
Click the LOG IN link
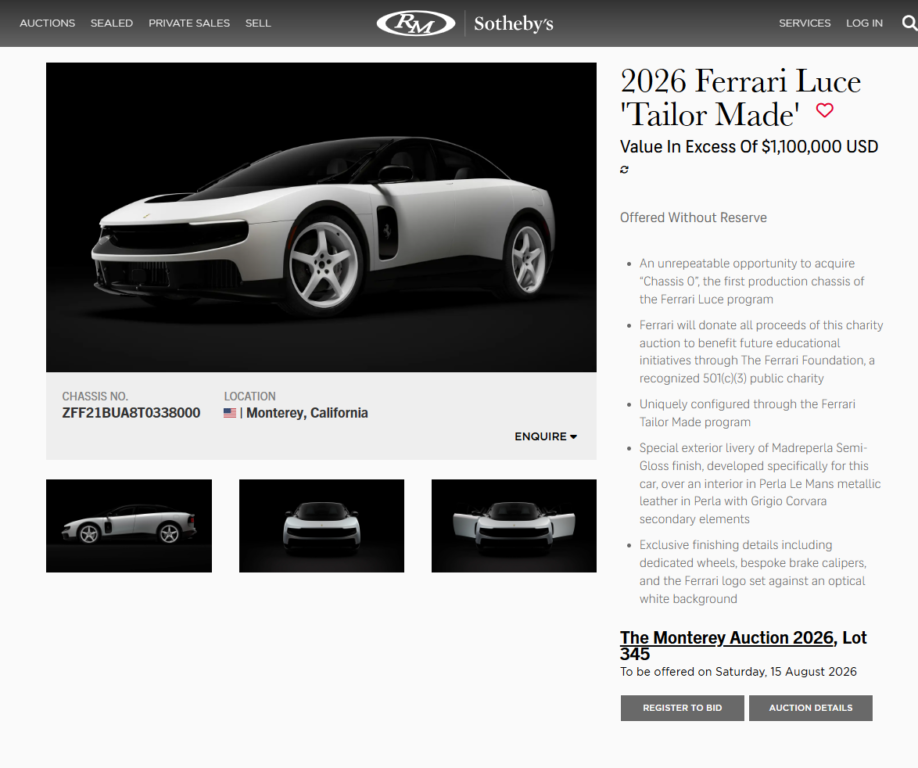point(864,23)
